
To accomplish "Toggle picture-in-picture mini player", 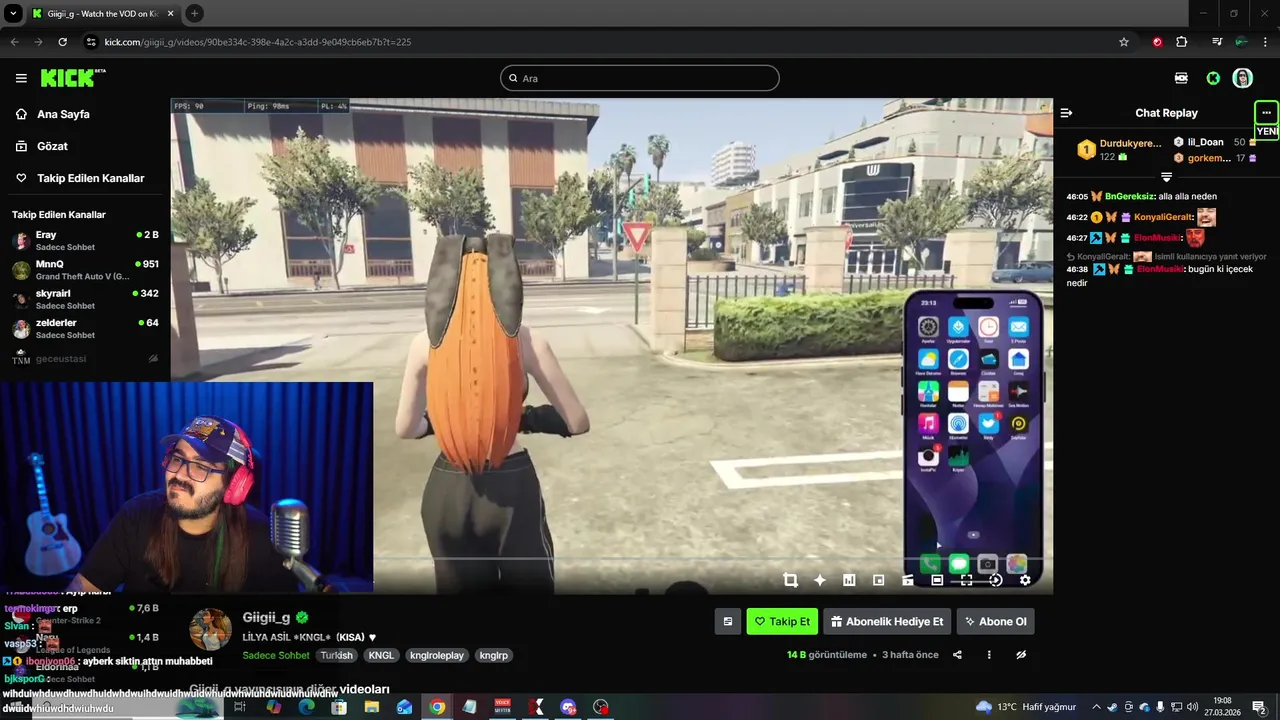I will [x=878, y=580].
